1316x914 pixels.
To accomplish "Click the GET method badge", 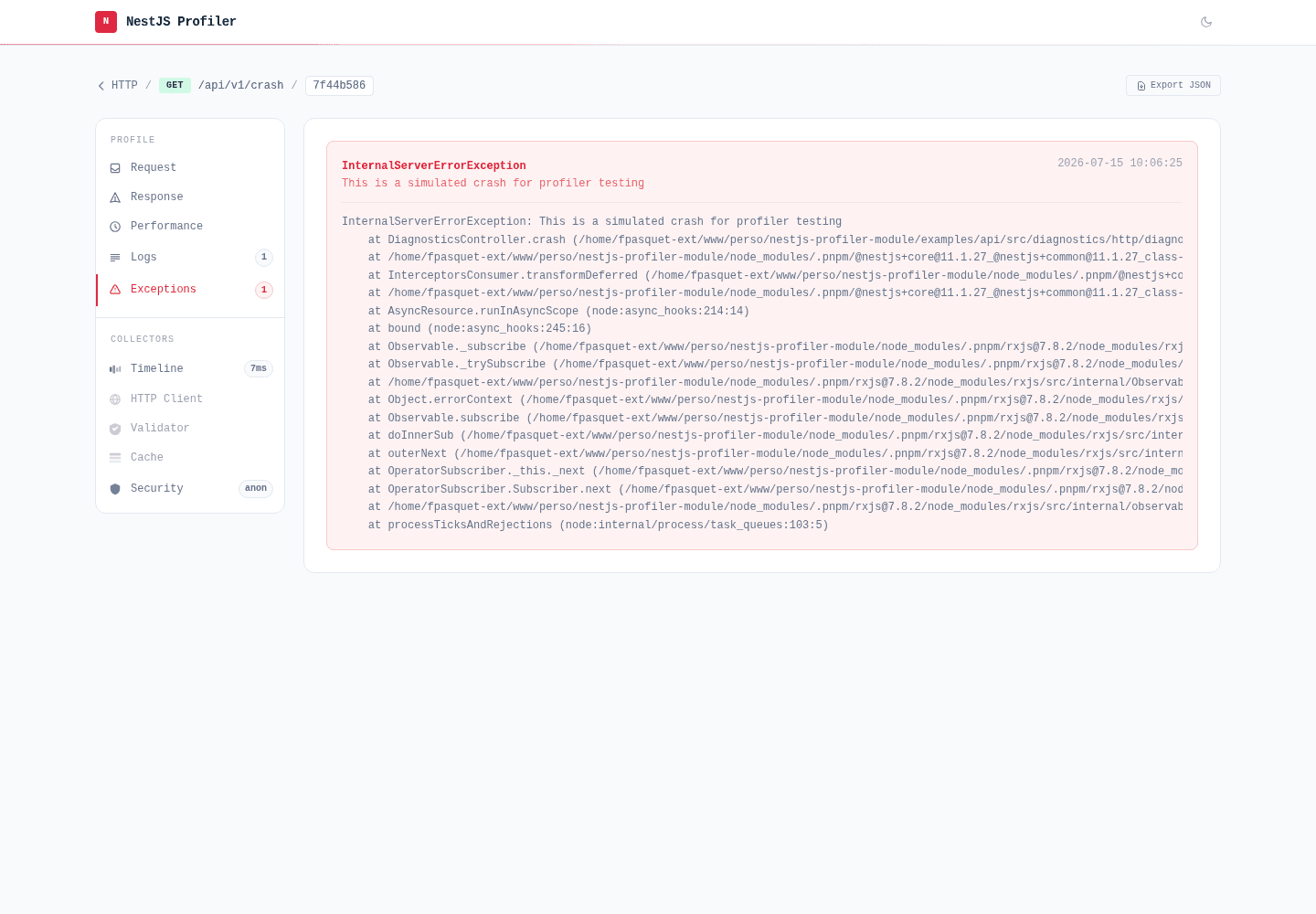I will pyautogui.click(x=175, y=86).
